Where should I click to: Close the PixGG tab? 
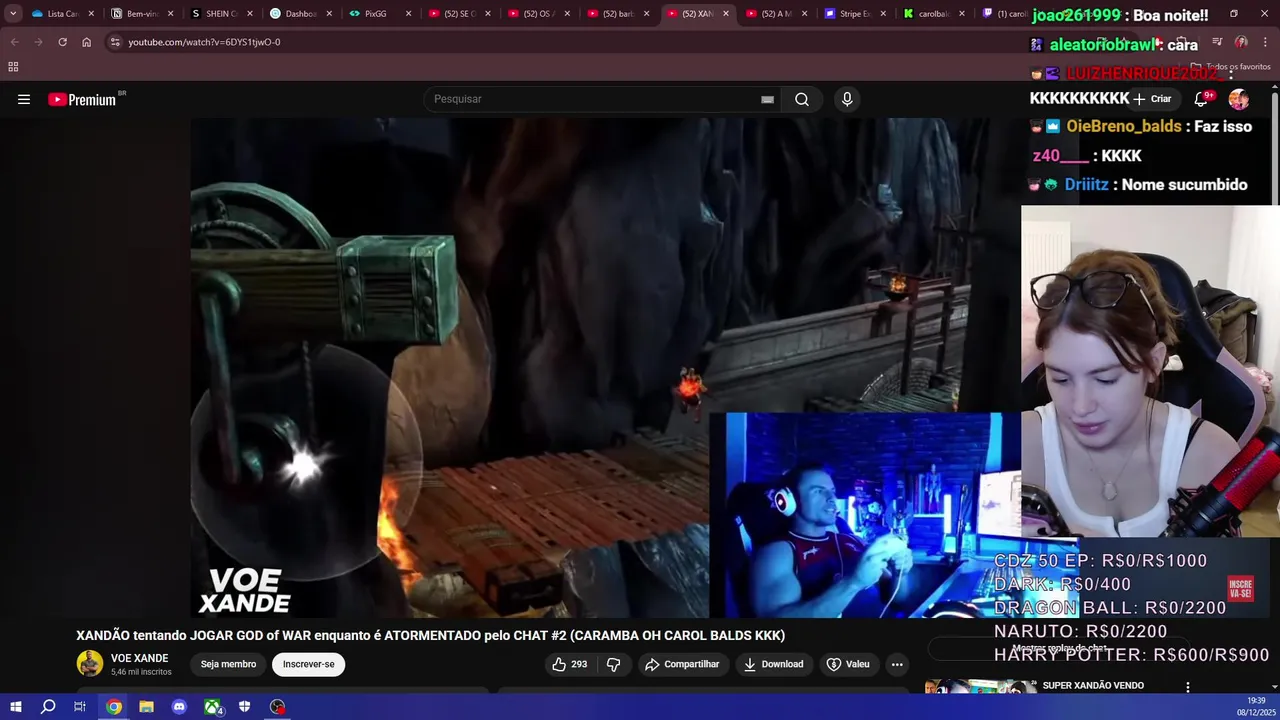pos(408,14)
